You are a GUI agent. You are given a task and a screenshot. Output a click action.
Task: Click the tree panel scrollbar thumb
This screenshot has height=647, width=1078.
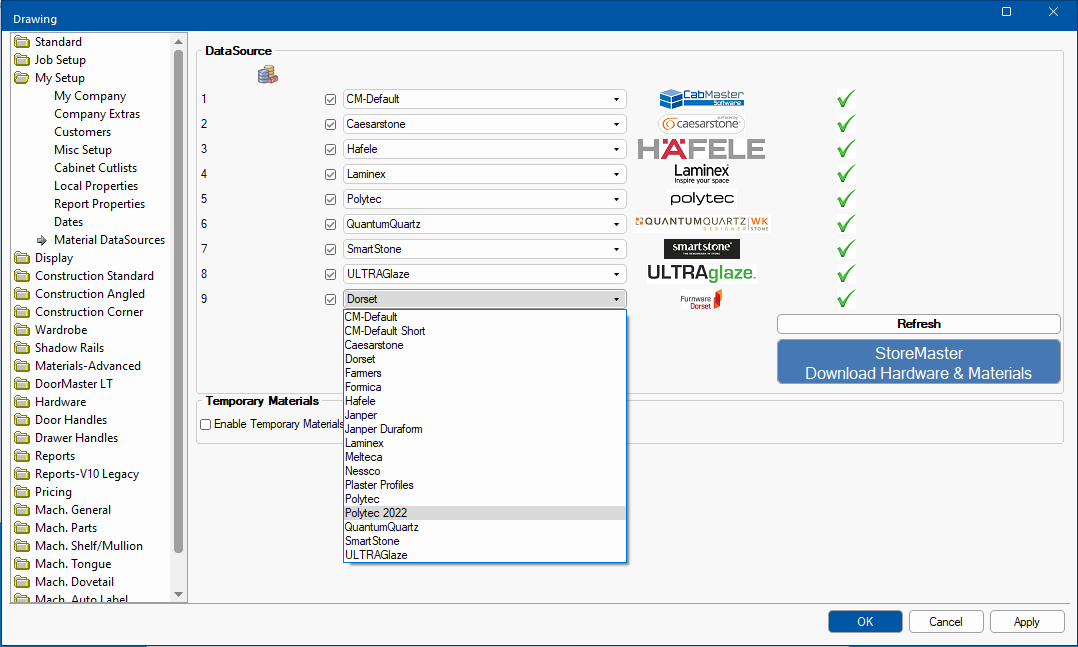(x=179, y=300)
